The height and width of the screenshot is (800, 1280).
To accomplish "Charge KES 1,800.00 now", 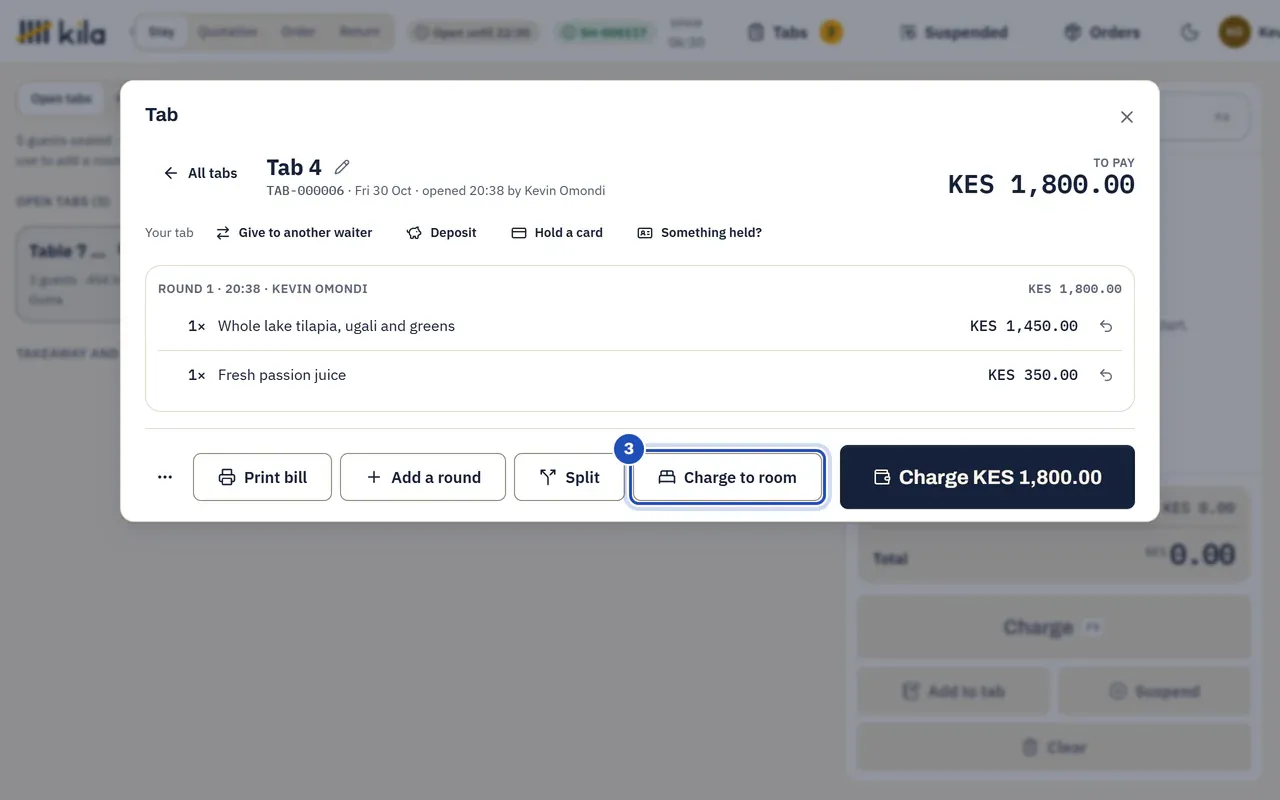I will [987, 477].
